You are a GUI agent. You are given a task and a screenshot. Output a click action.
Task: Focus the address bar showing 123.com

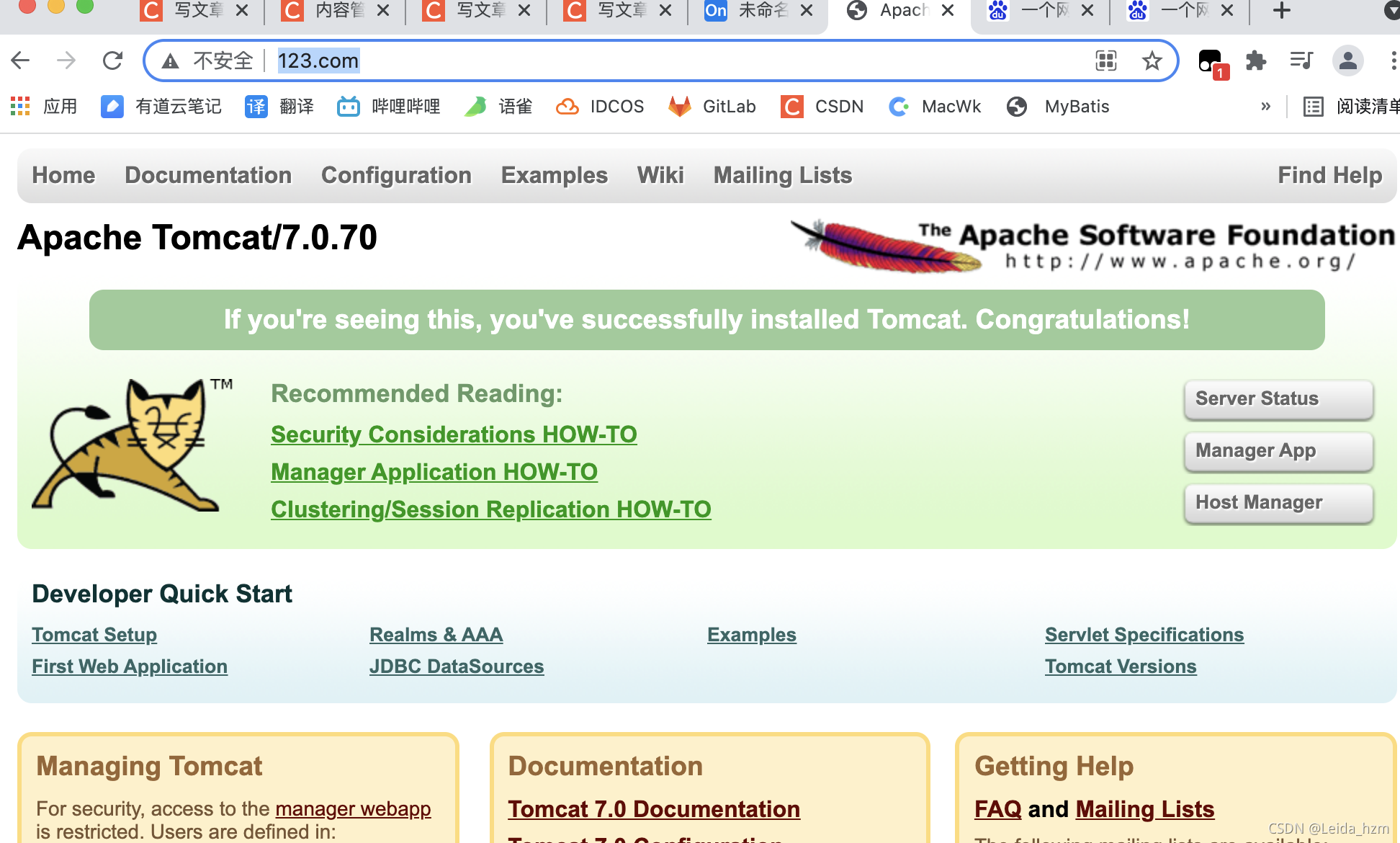coord(661,61)
